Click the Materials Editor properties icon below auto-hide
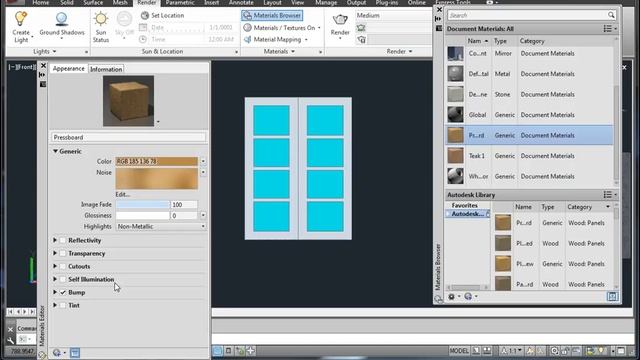The height and width of the screenshot is (360, 640). pyautogui.click(x=42, y=84)
